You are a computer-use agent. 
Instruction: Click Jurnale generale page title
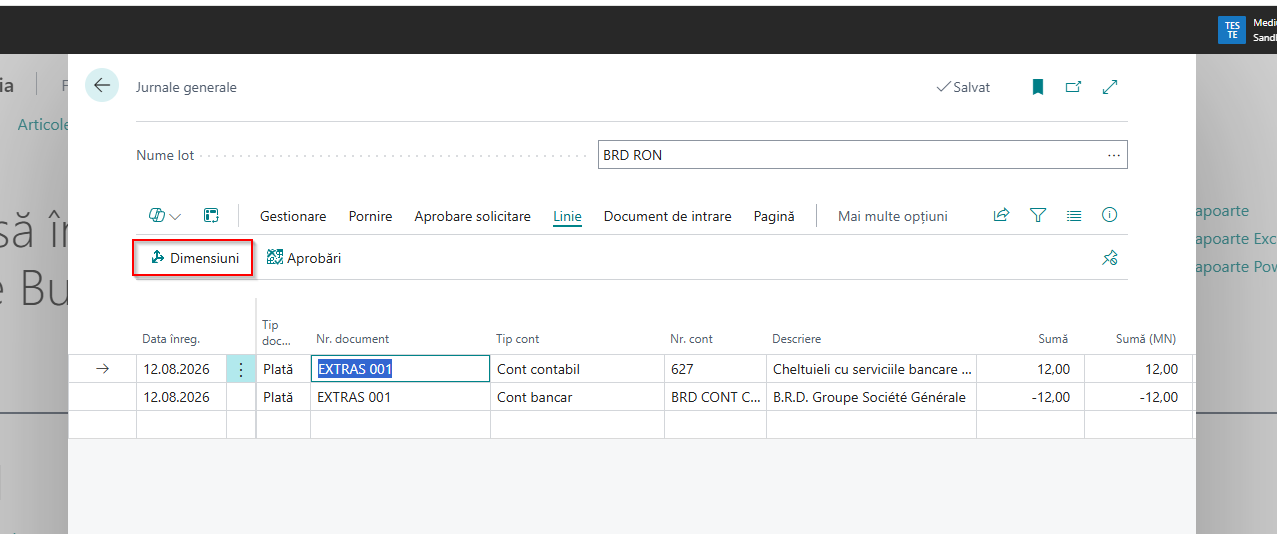186,87
